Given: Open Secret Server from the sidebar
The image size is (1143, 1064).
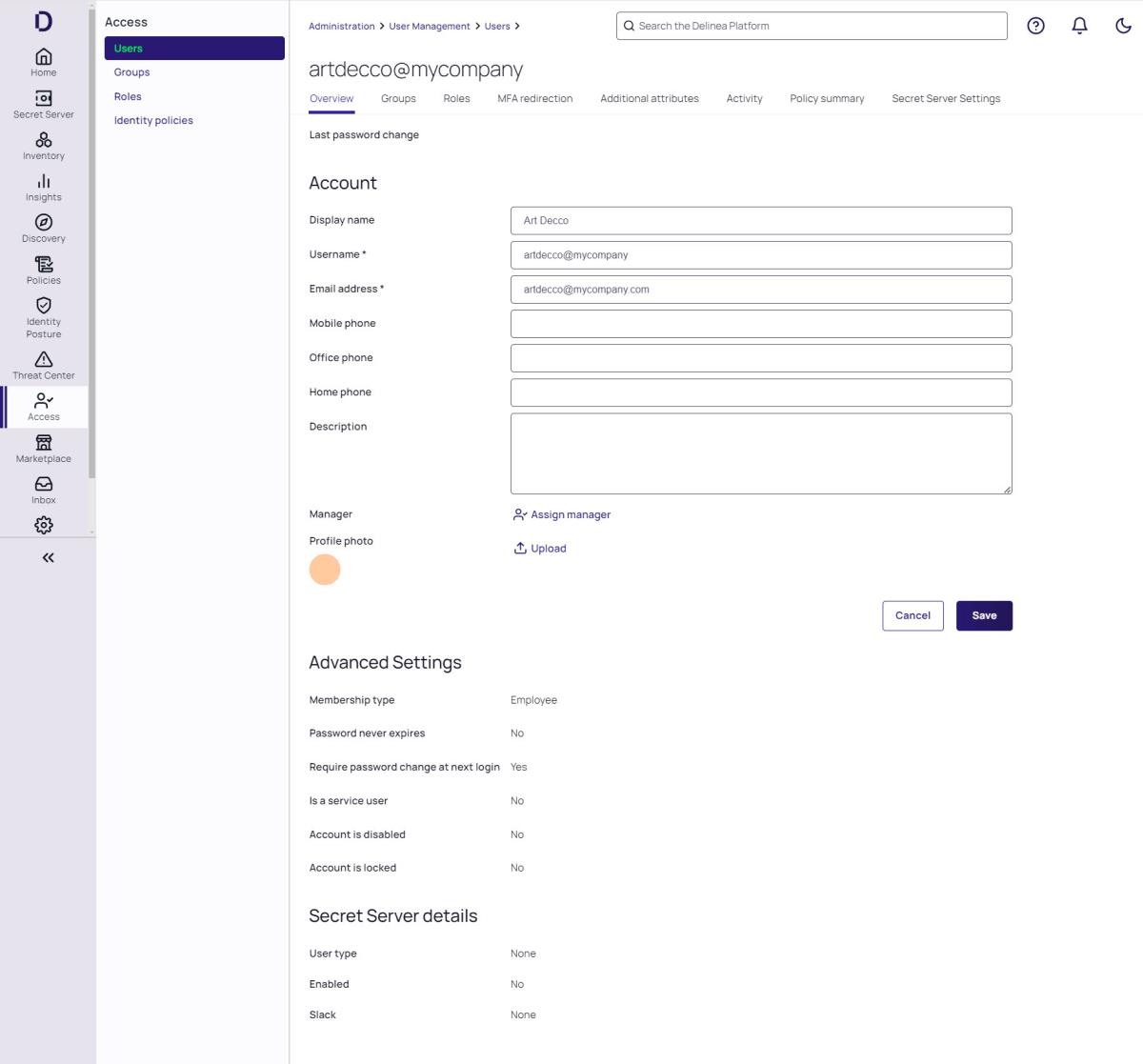Looking at the screenshot, I should coord(43,104).
